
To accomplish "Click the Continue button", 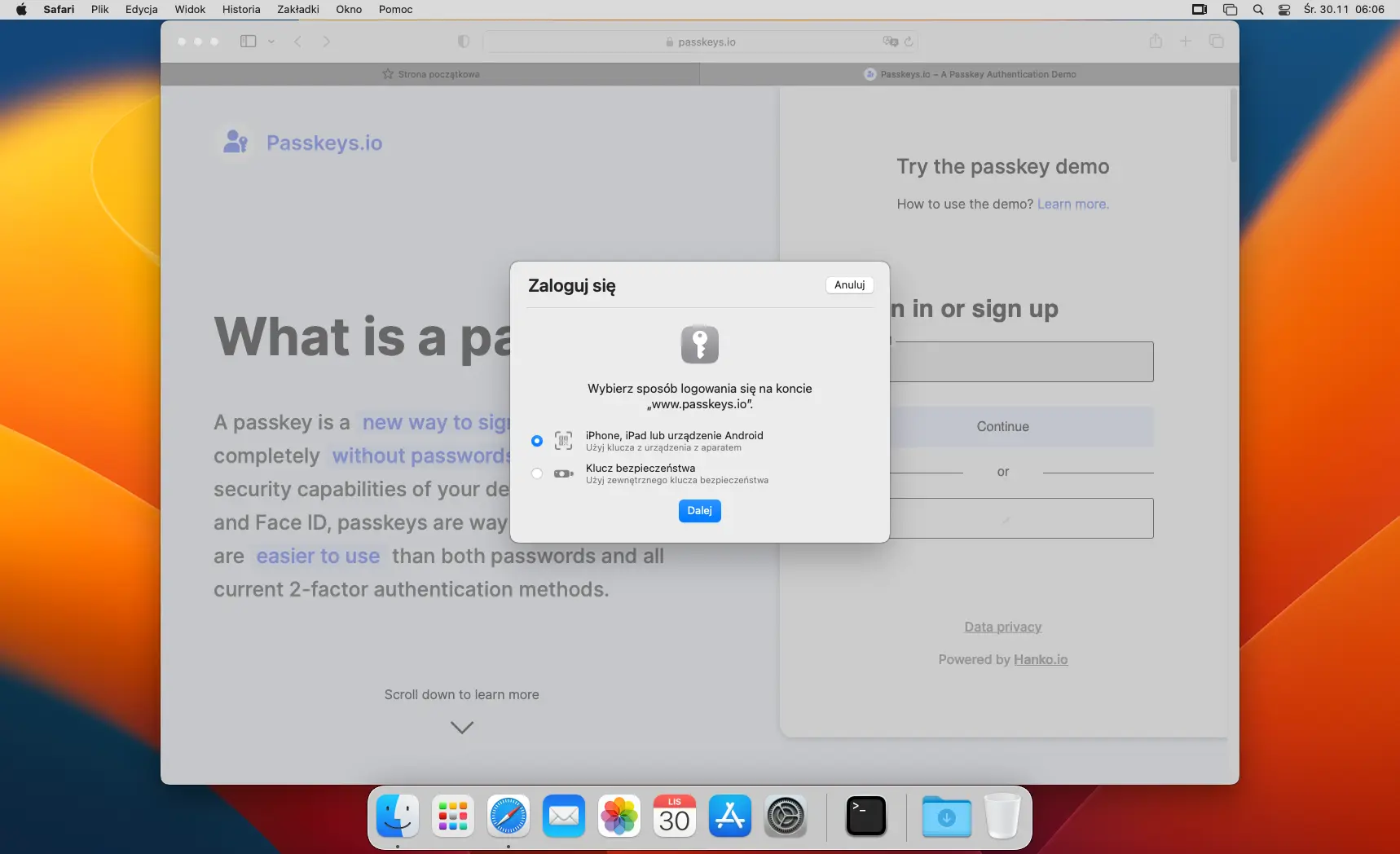I will point(1003,427).
